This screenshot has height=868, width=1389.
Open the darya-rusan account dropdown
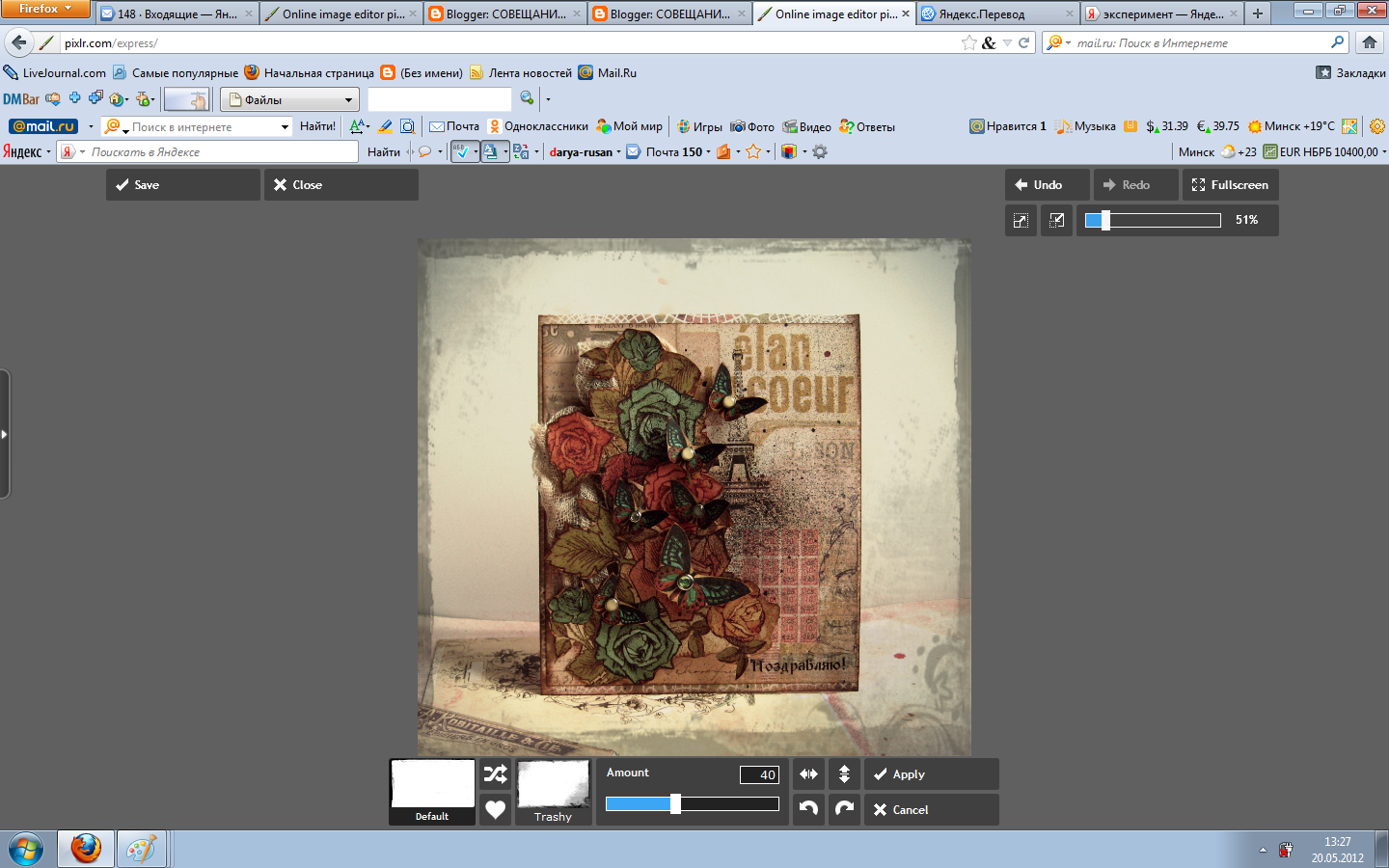point(586,151)
